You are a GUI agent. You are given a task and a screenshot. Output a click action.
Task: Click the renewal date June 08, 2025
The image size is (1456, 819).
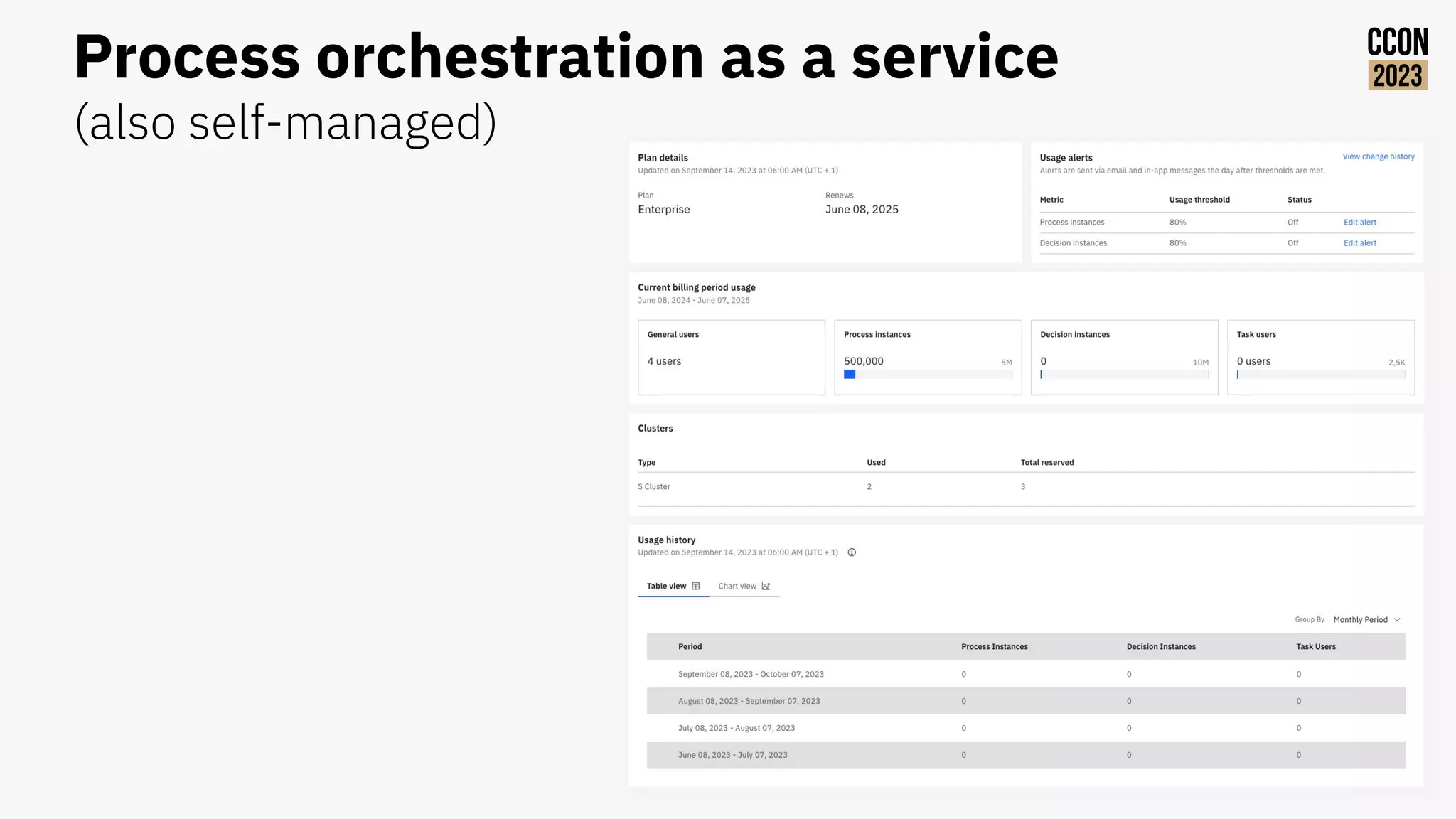coord(862,209)
